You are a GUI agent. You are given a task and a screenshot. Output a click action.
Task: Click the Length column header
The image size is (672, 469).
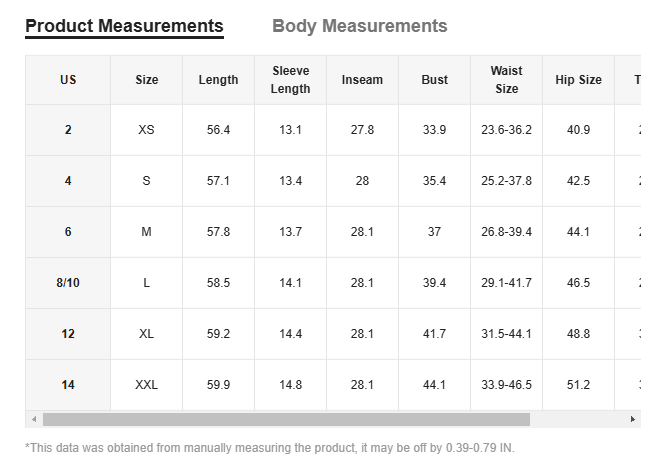[x=218, y=80]
